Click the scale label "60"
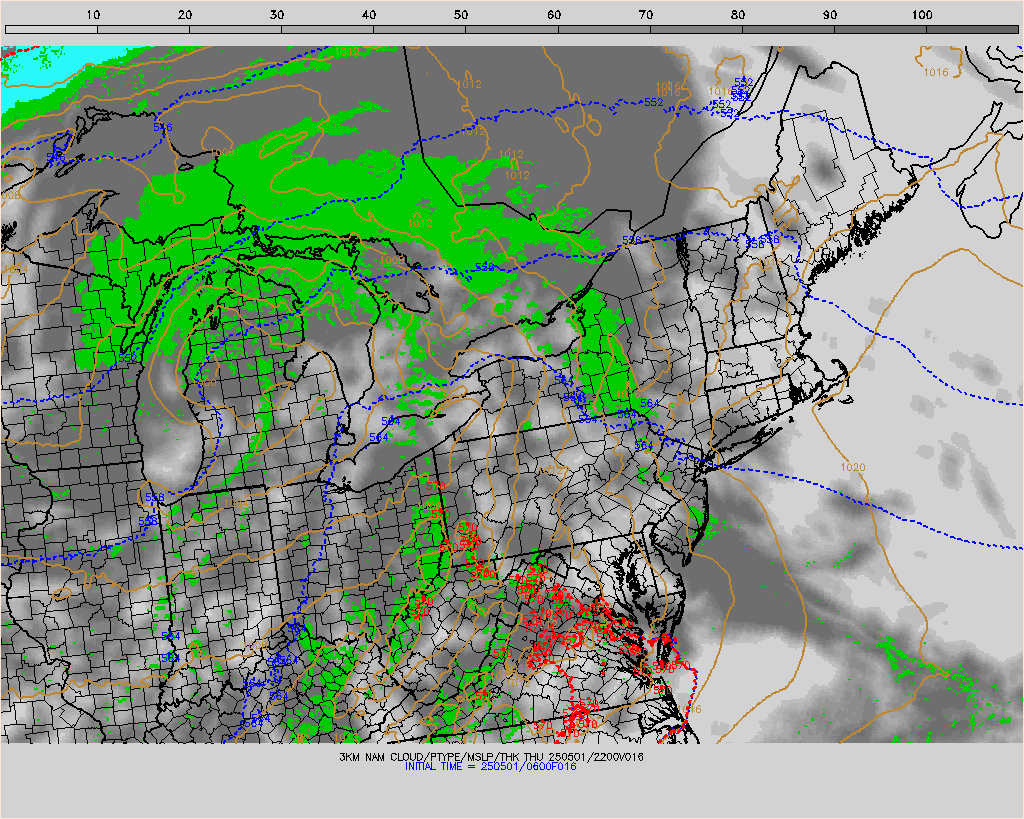The height and width of the screenshot is (819, 1024). tap(554, 14)
